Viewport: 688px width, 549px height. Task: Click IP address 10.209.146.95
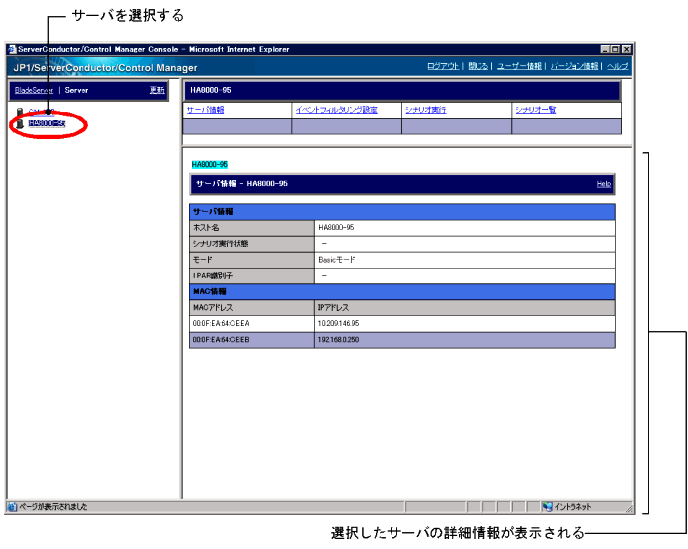click(x=338, y=324)
